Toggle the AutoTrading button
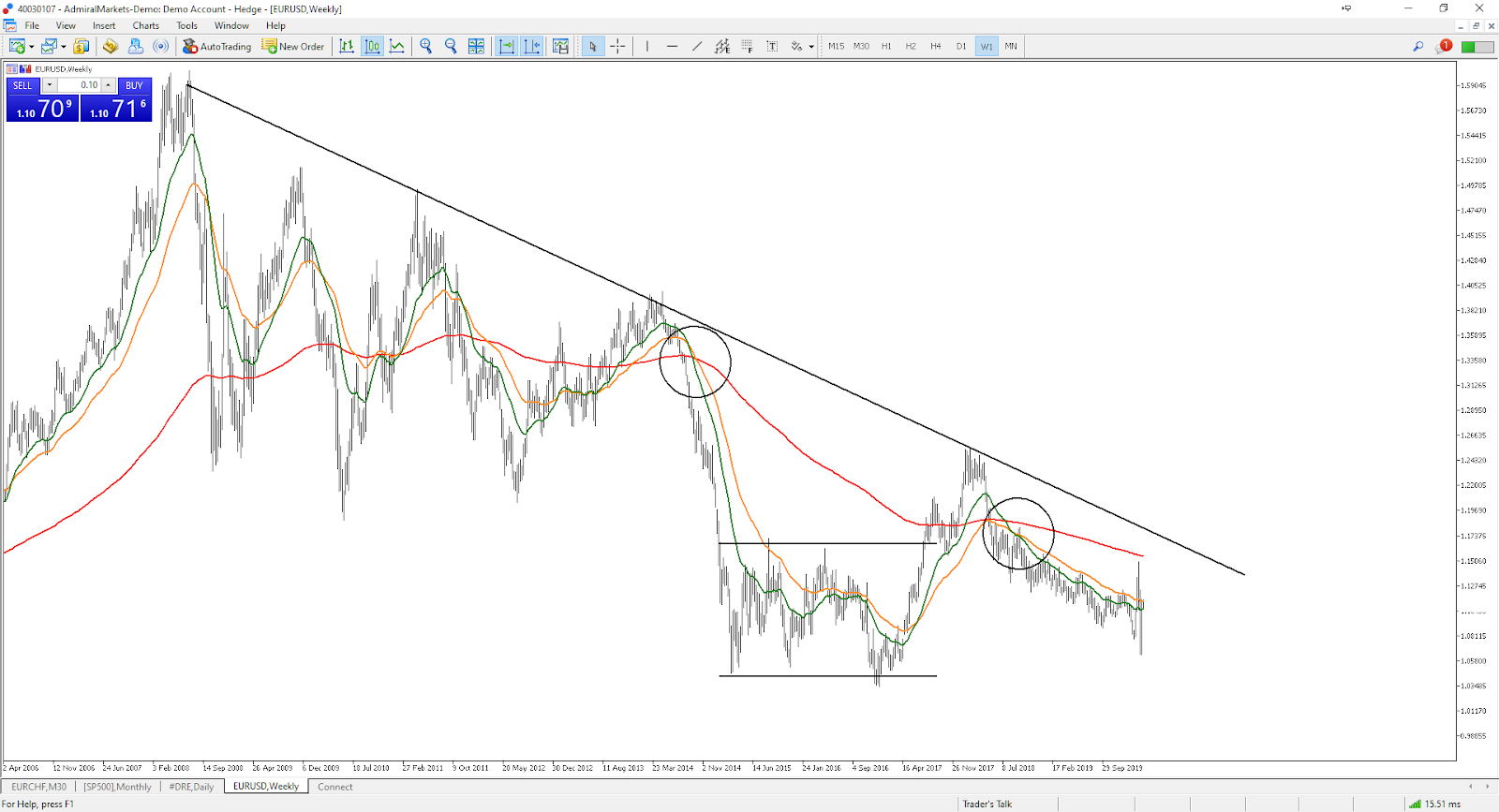The height and width of the screenshot is (812, 1499). coord(217,46)
